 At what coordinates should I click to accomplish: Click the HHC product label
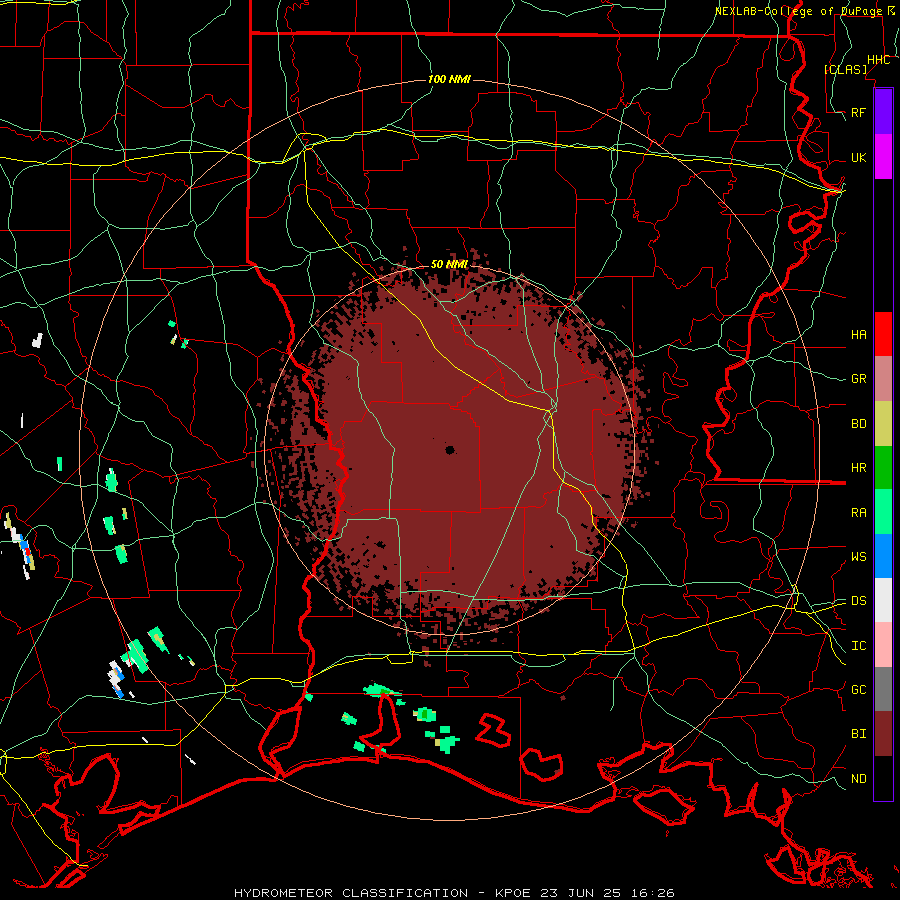click(878, 60)
